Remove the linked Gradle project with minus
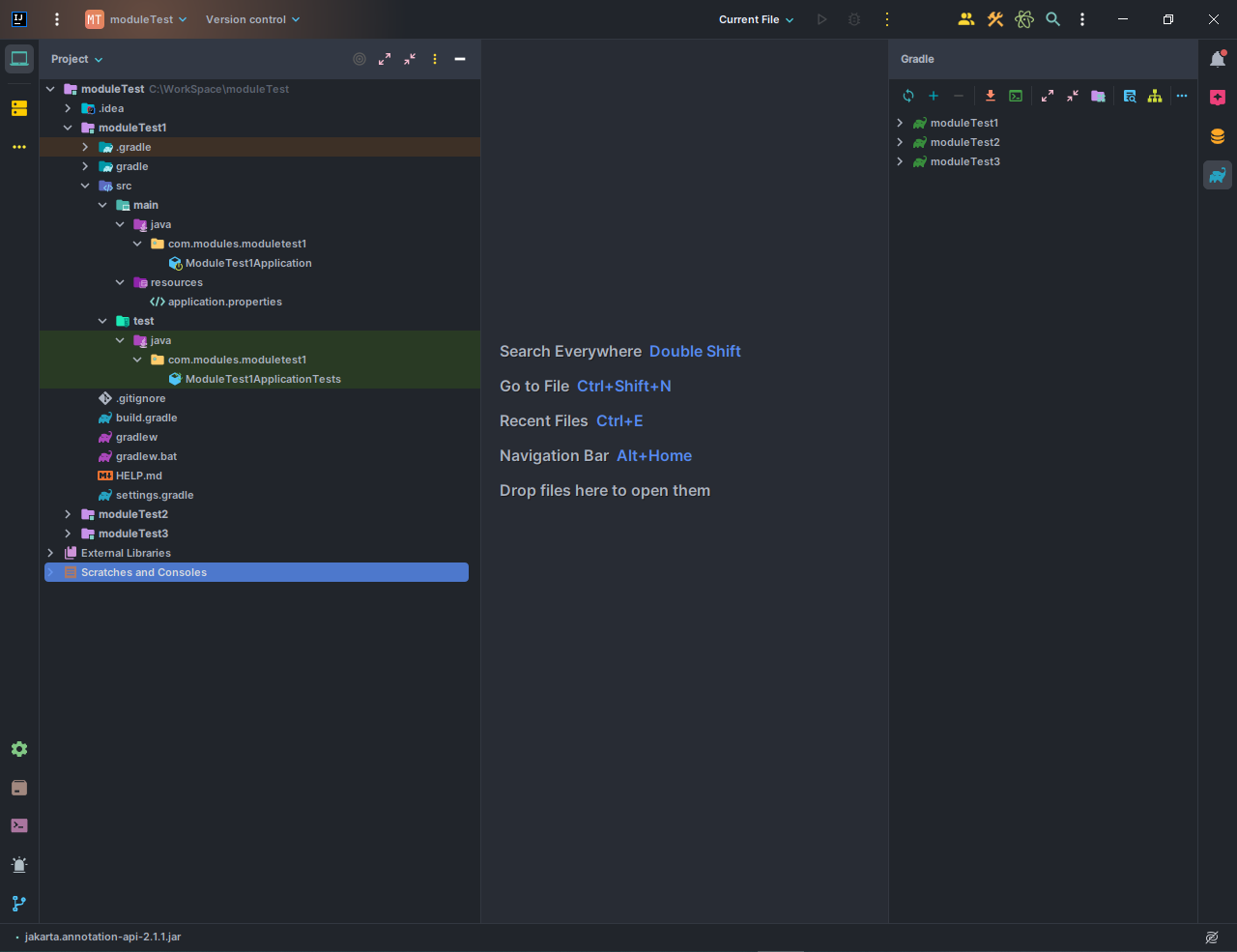Viewport: 1237px width, 952px height. [959, 96]
